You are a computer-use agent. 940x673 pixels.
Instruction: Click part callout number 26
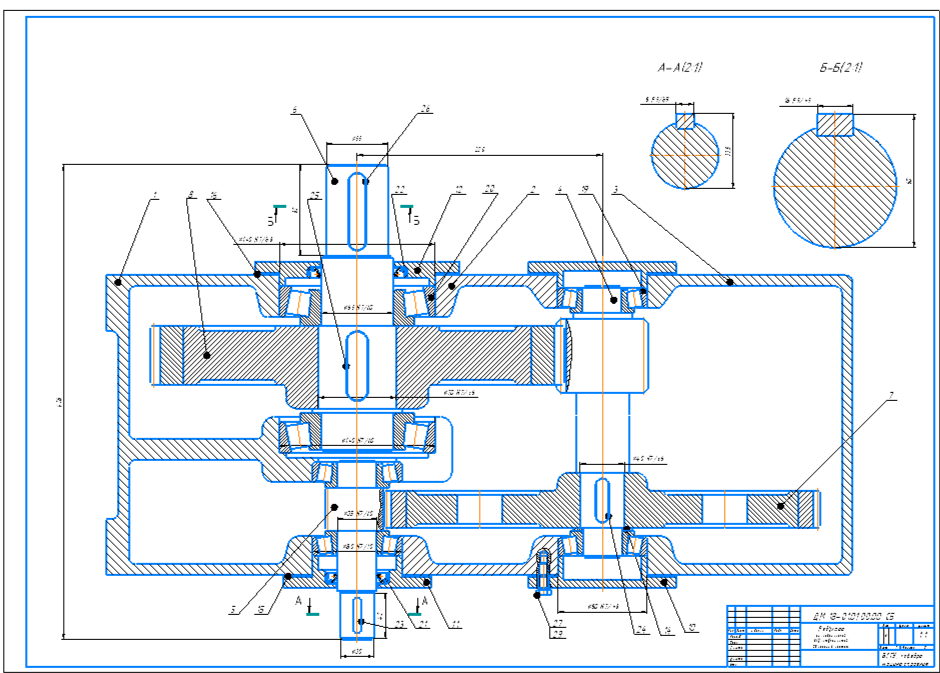[x=426, y=108]
